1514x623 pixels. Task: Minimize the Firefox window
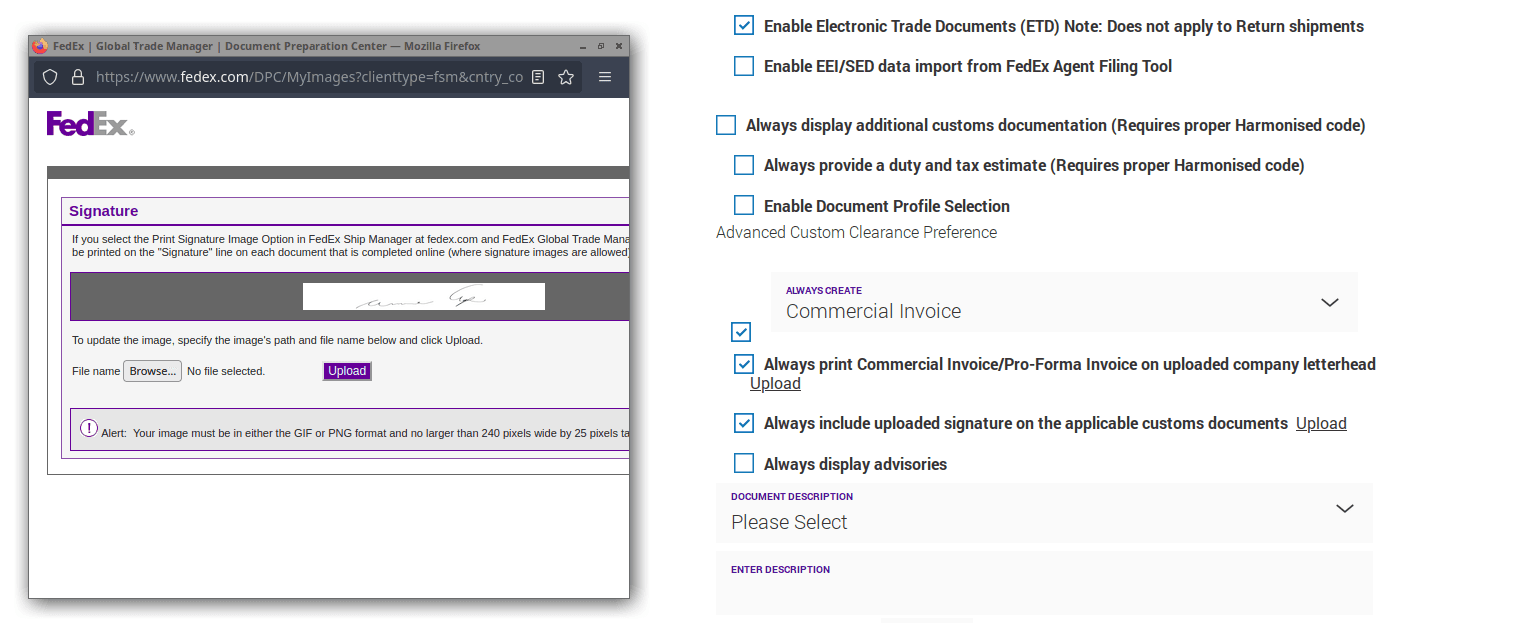pos(583,46)
